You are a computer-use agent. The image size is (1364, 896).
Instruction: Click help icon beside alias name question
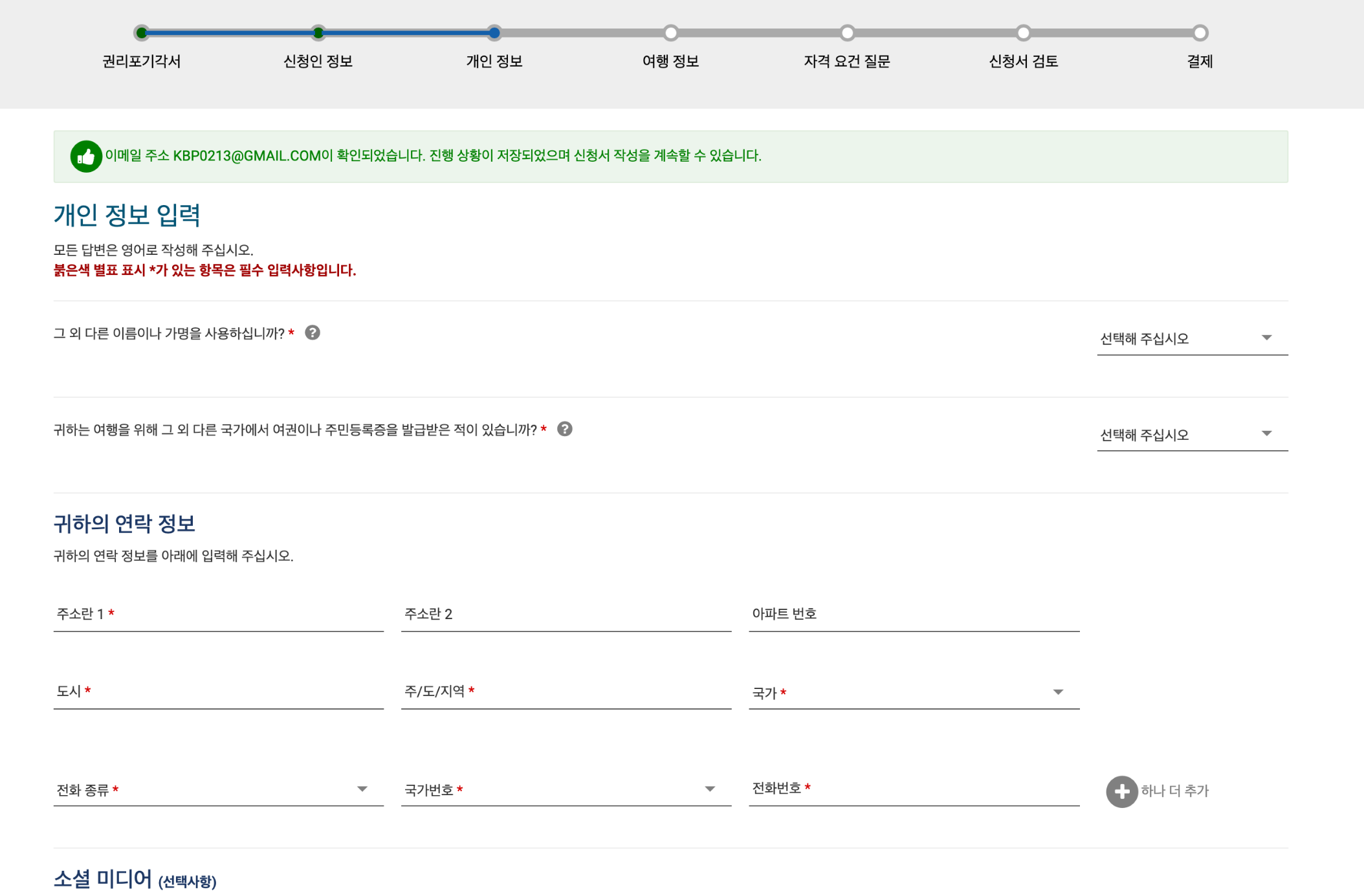[313, 333]
